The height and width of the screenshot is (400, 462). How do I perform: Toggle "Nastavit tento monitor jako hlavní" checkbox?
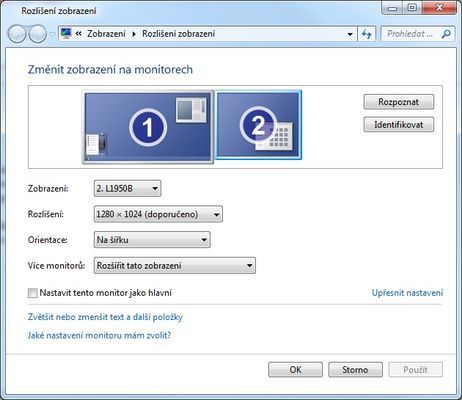(33, 293)
